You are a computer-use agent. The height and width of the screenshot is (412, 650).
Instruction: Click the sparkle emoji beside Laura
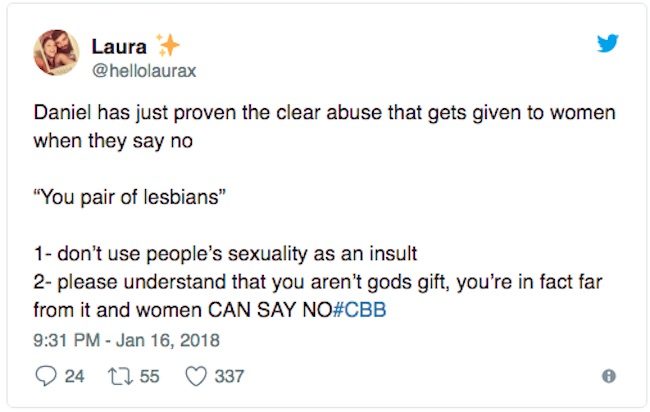(166, 44)
